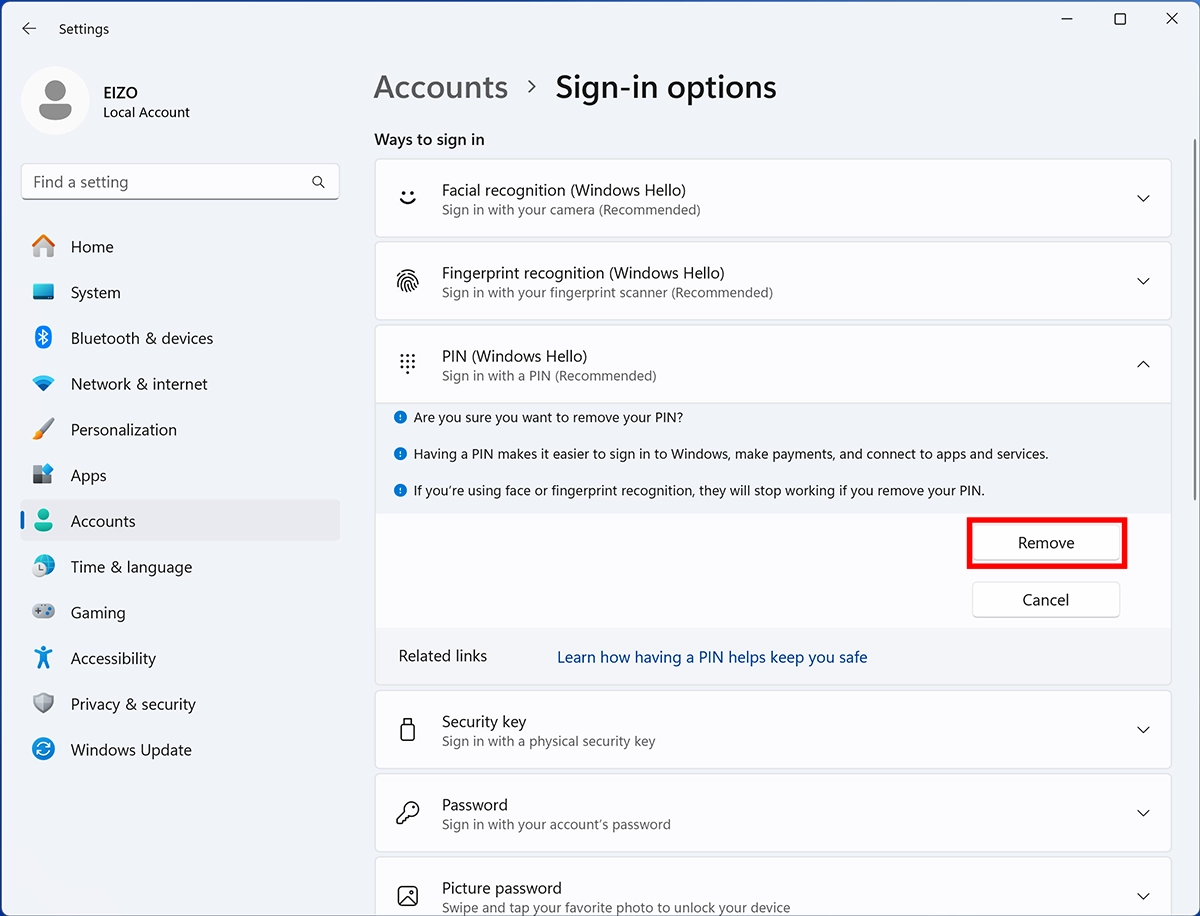This screenshot has height=916, width=1200.
Task: Click 'Sign in with a physical security key' text
Action: point(549,741)
